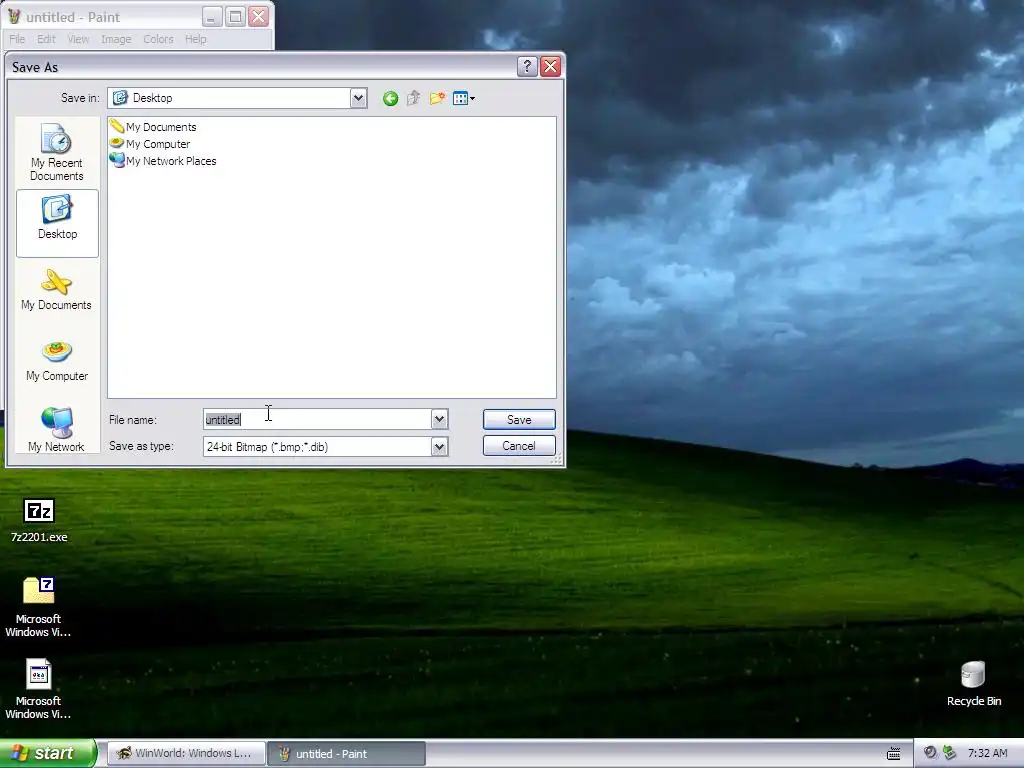
Task: Click the Save As help question button
Action: [x=527, y=66]
